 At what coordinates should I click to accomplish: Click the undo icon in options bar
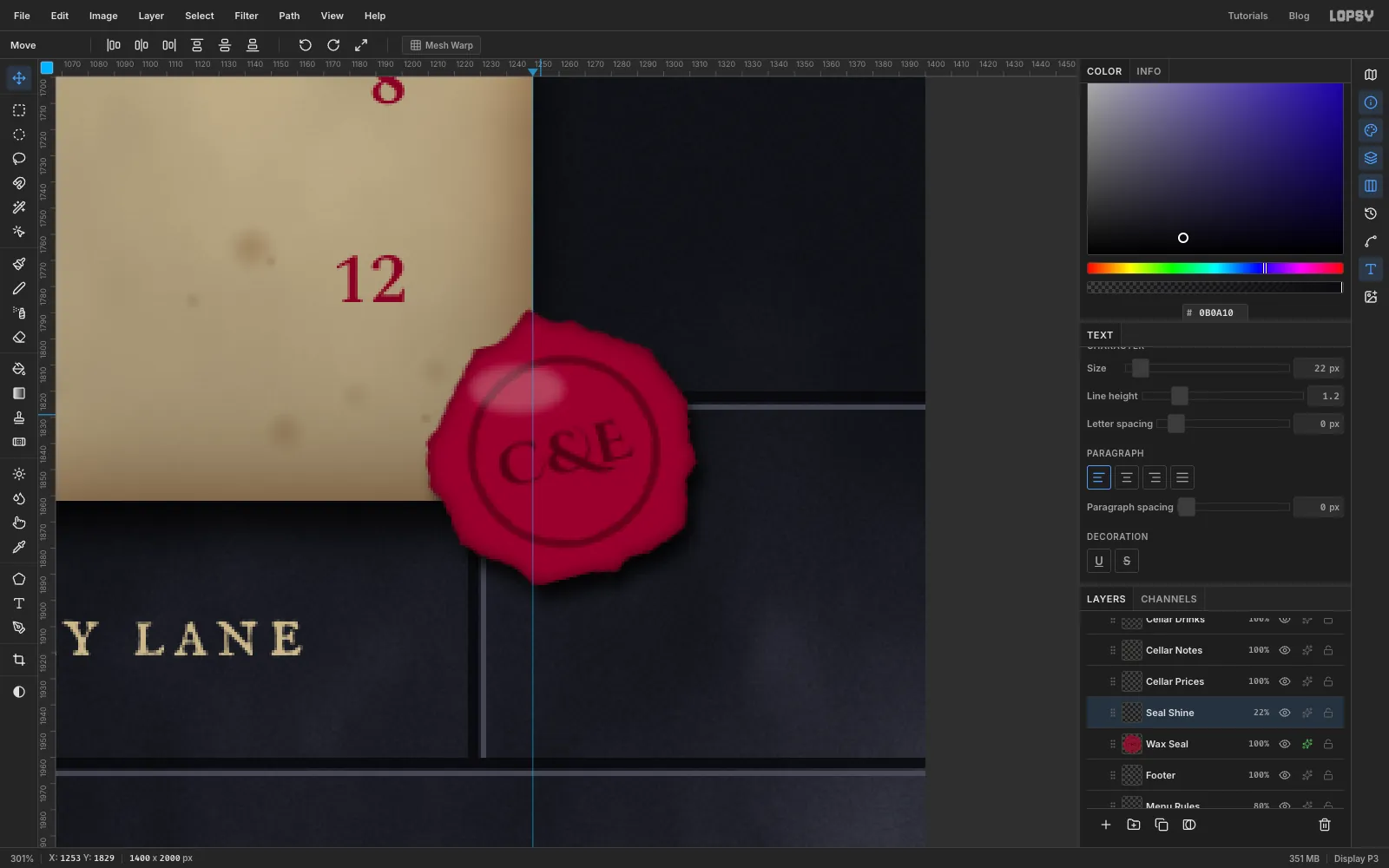coord(306,45)
